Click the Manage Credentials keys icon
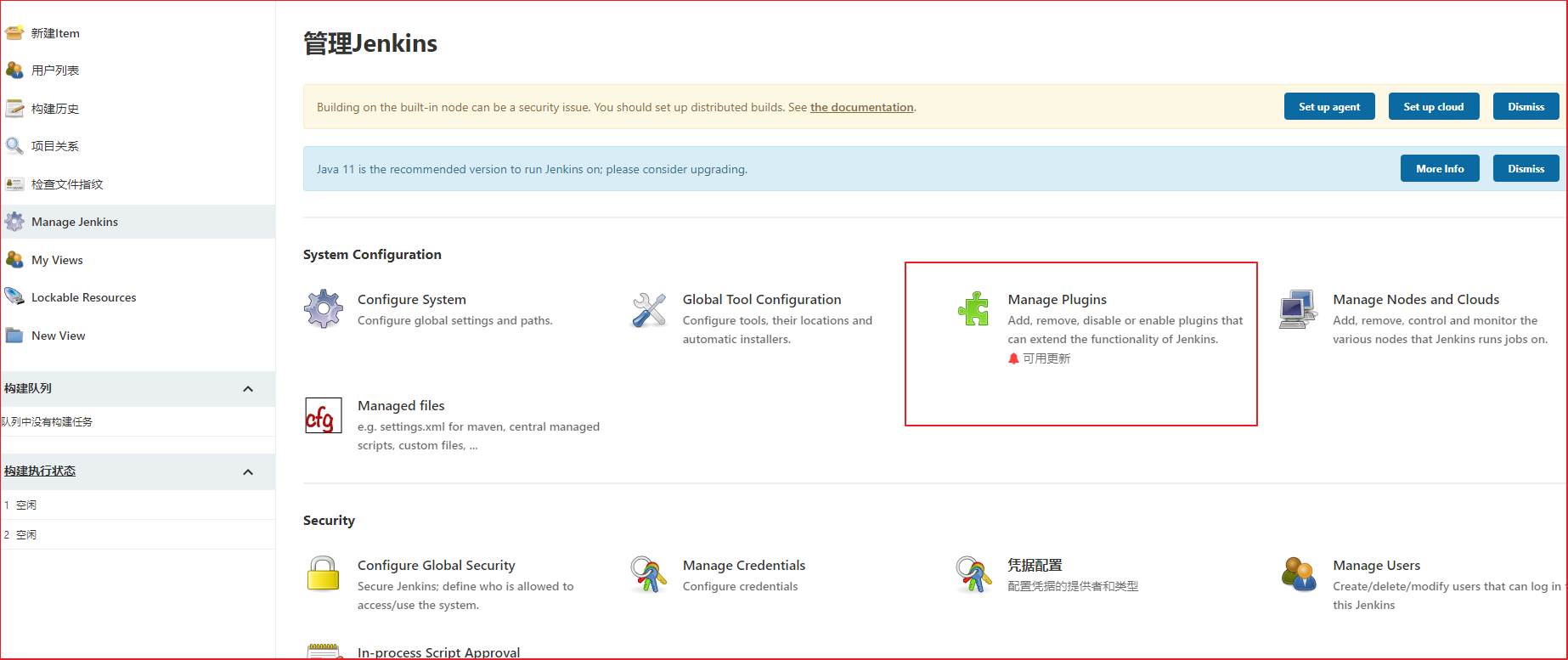 click(x=649, y=574)
